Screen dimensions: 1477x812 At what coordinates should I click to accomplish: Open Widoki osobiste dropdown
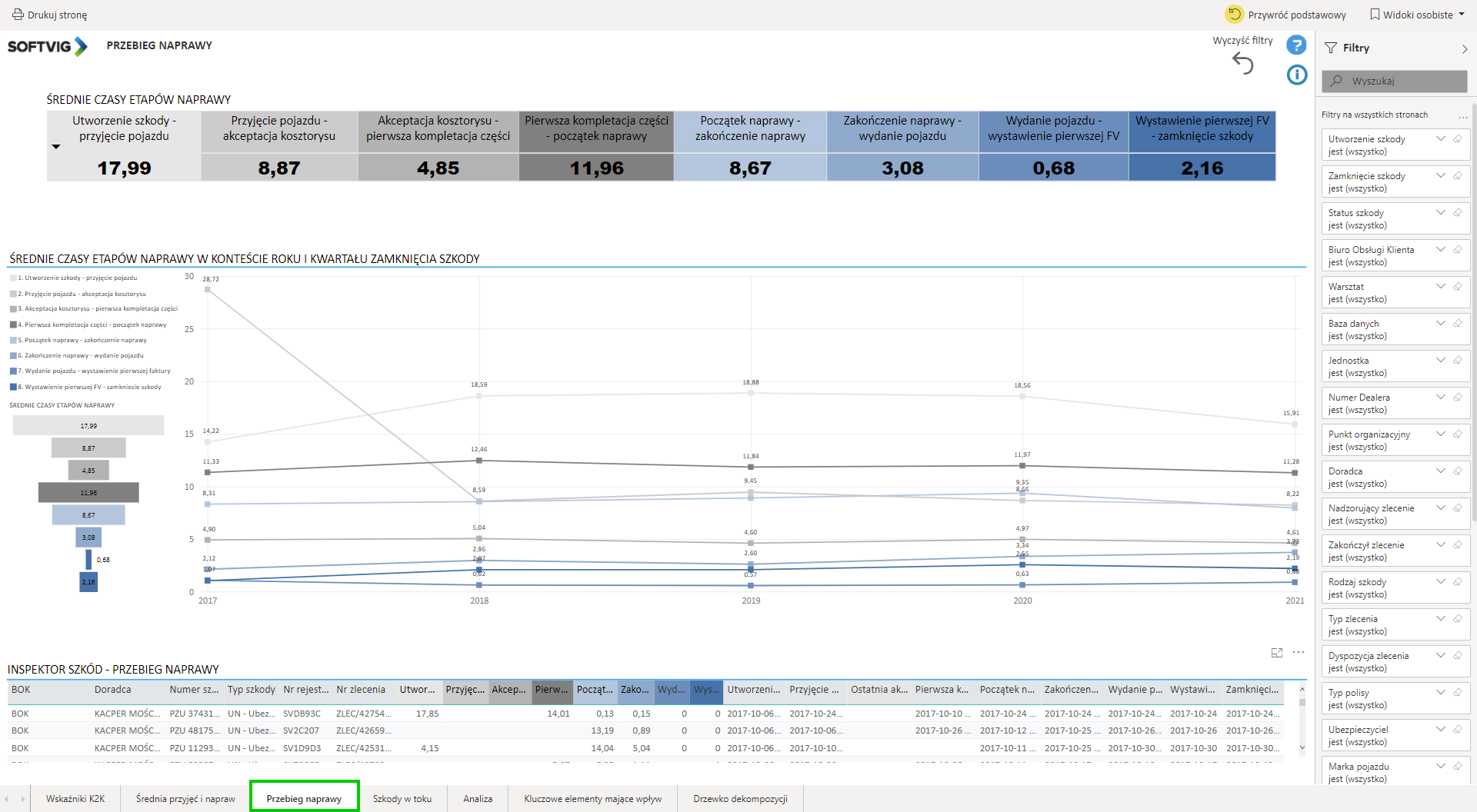pos(1417,15)
